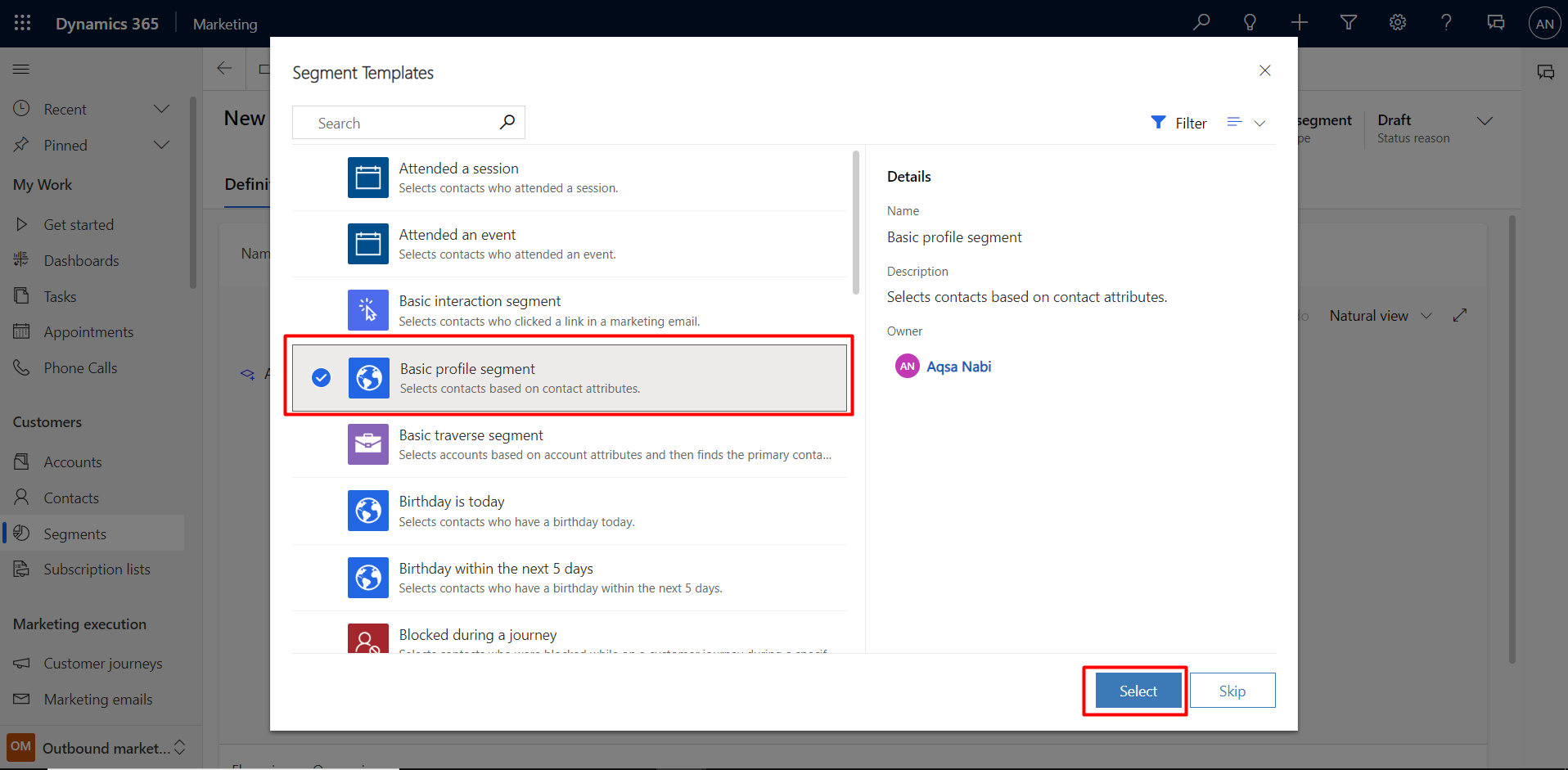Skip choosing a segment template
This screenshot has width=1568, height=770.
pyautogui.click(x=1232, y=690)
